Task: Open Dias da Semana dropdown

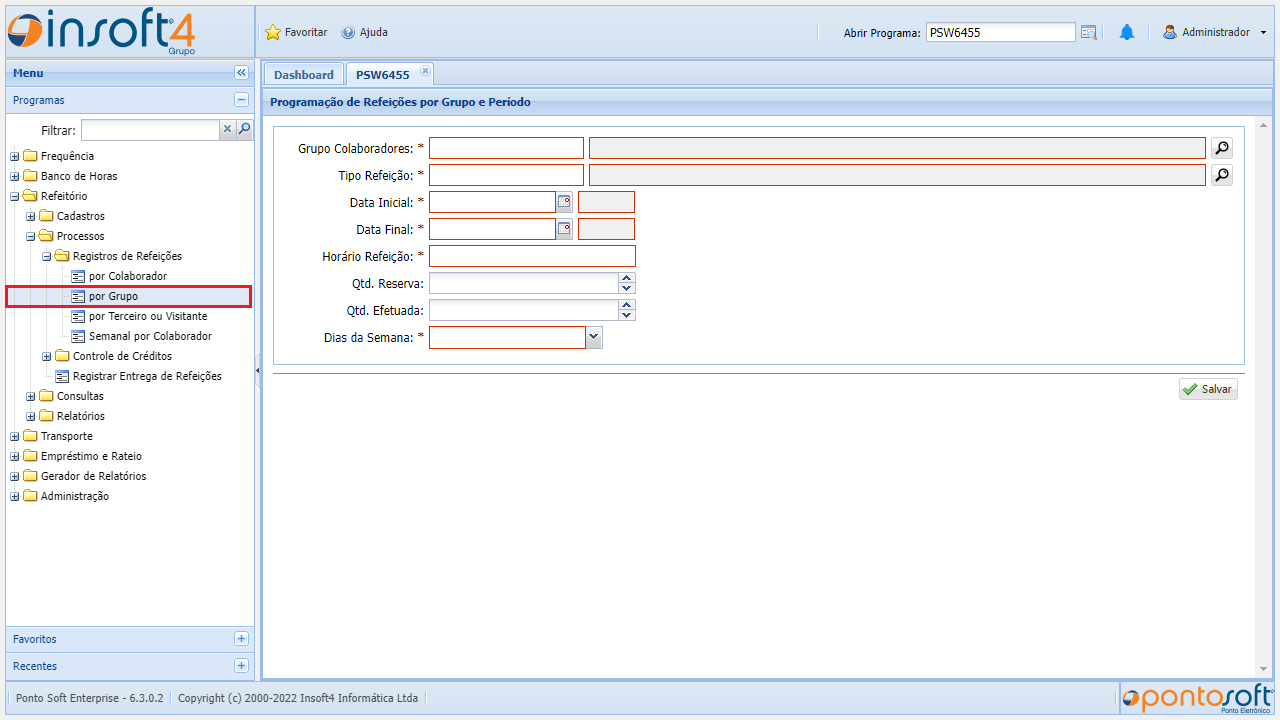Action: 594,338
